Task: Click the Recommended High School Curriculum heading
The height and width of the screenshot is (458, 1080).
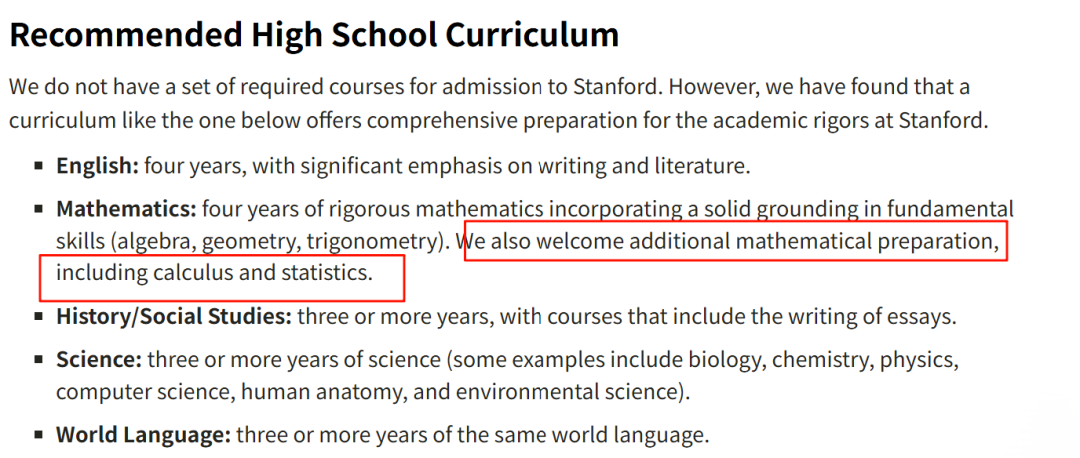Action: [x=314, y=35]
